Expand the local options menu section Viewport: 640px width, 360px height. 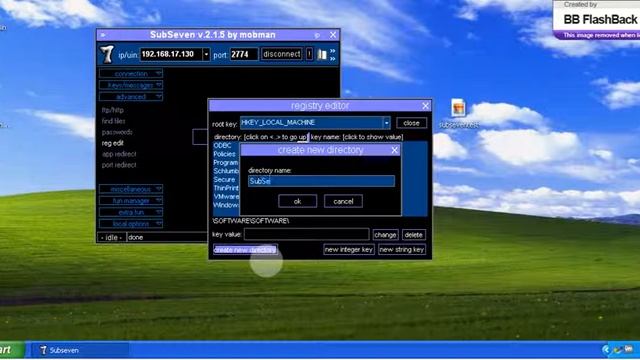point(131,224)
